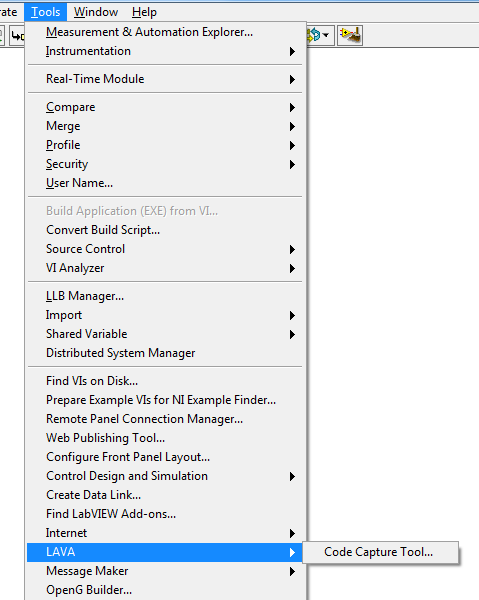Open the Help menu
The image size is (479, 600).
coord(145,12)
